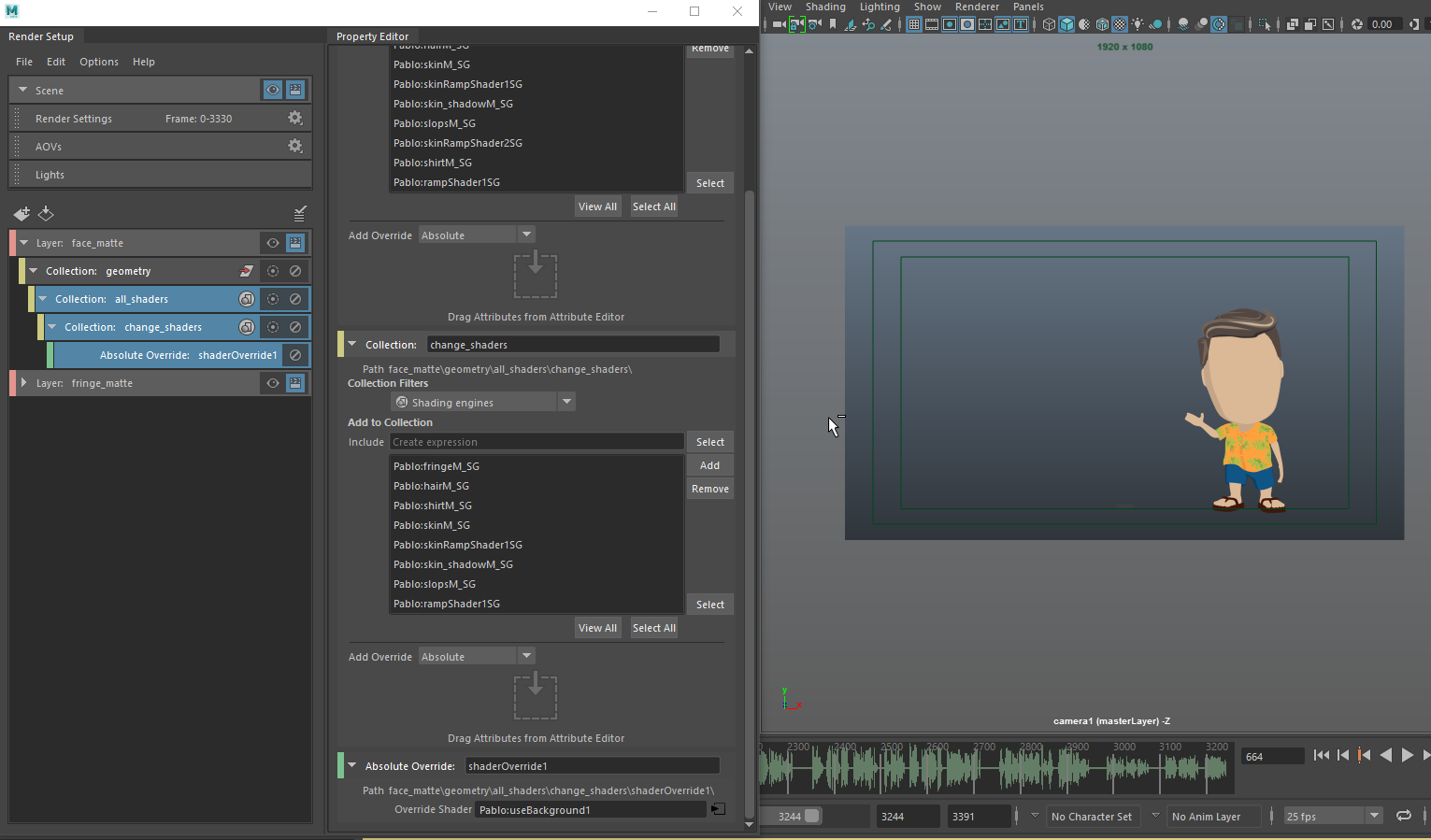This screenshot has width=1431, height=840.
Task: Click Select All under change_shaders list
Action: (x=653, y=628)
